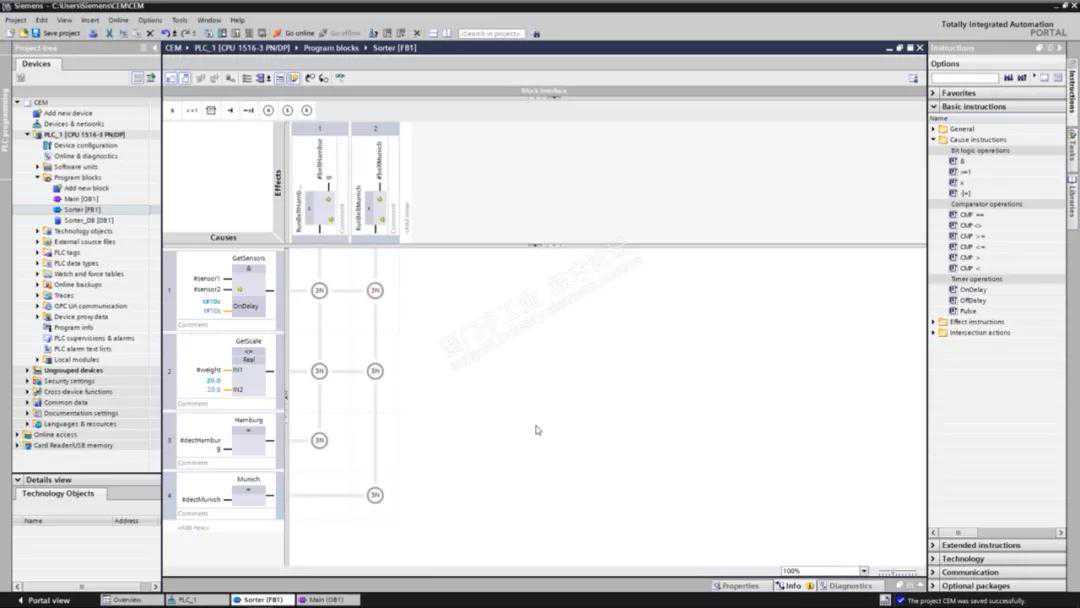Click the Cut scissors icon in toolbar
Screen dimensions: 1080x608
109,33
